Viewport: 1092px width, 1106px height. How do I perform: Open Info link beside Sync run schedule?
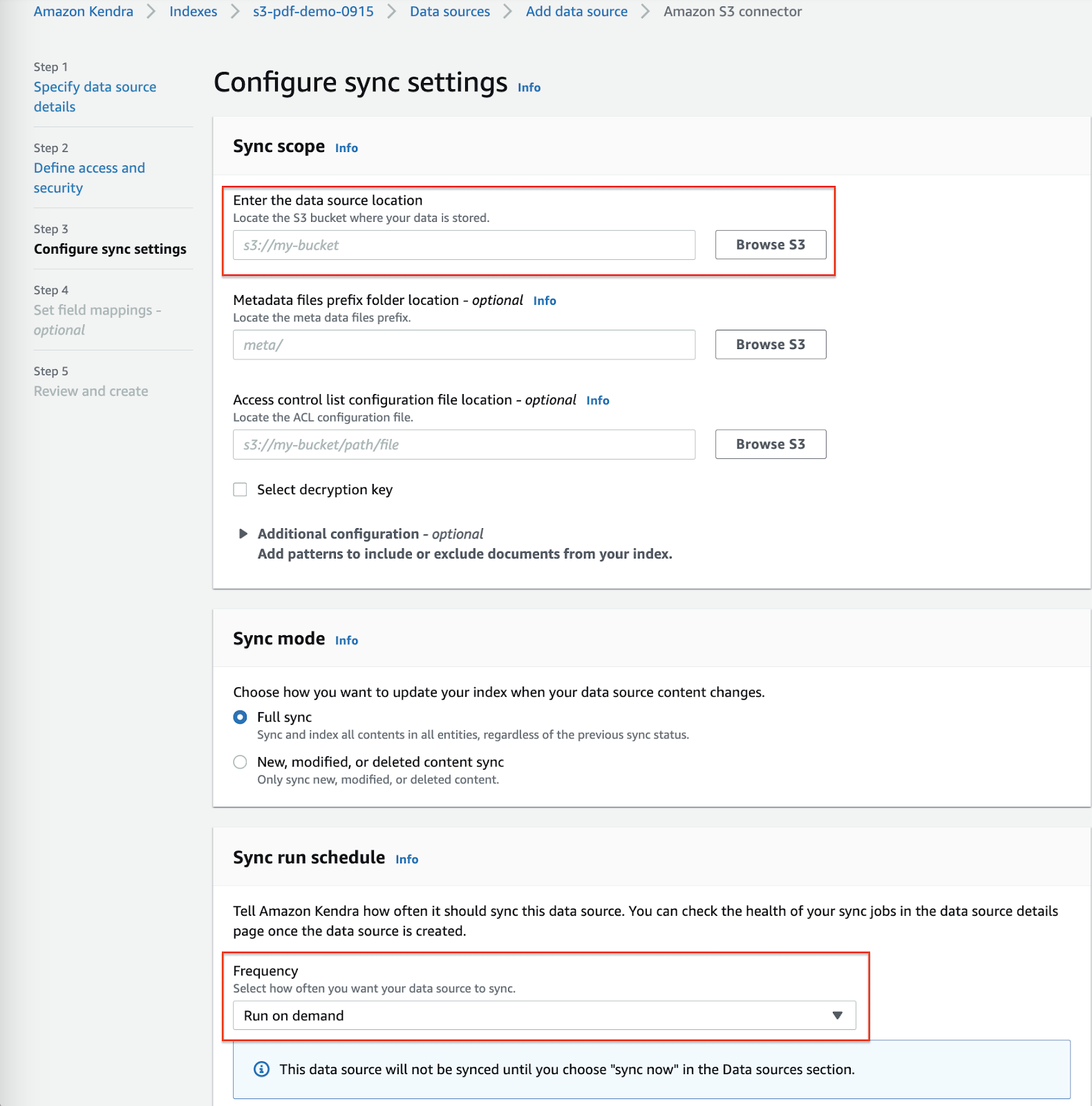click(x=407, y=859)
